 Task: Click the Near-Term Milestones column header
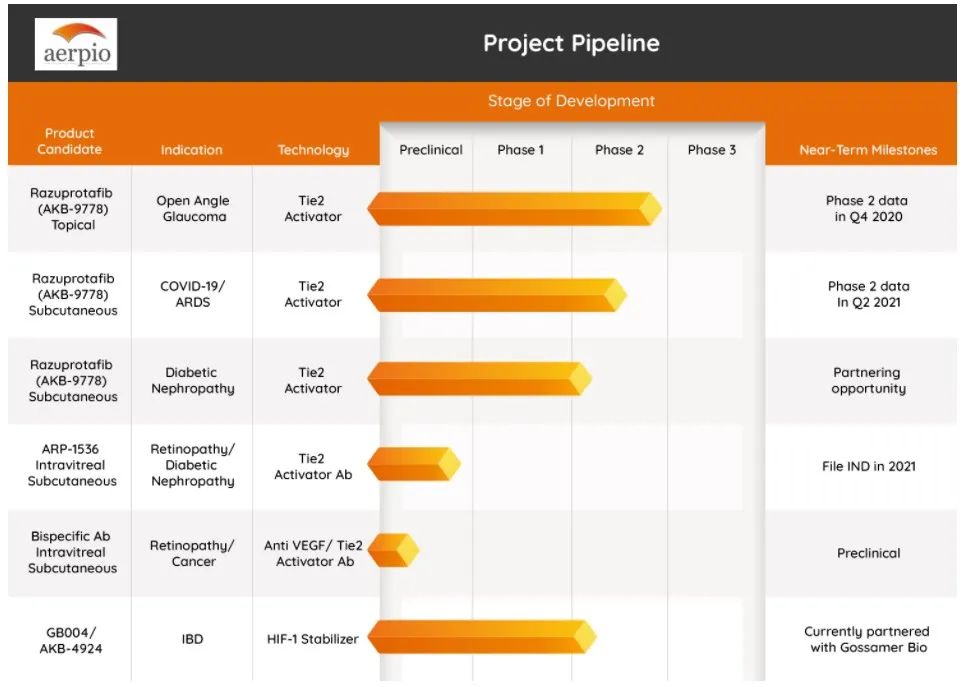[868, 150]
